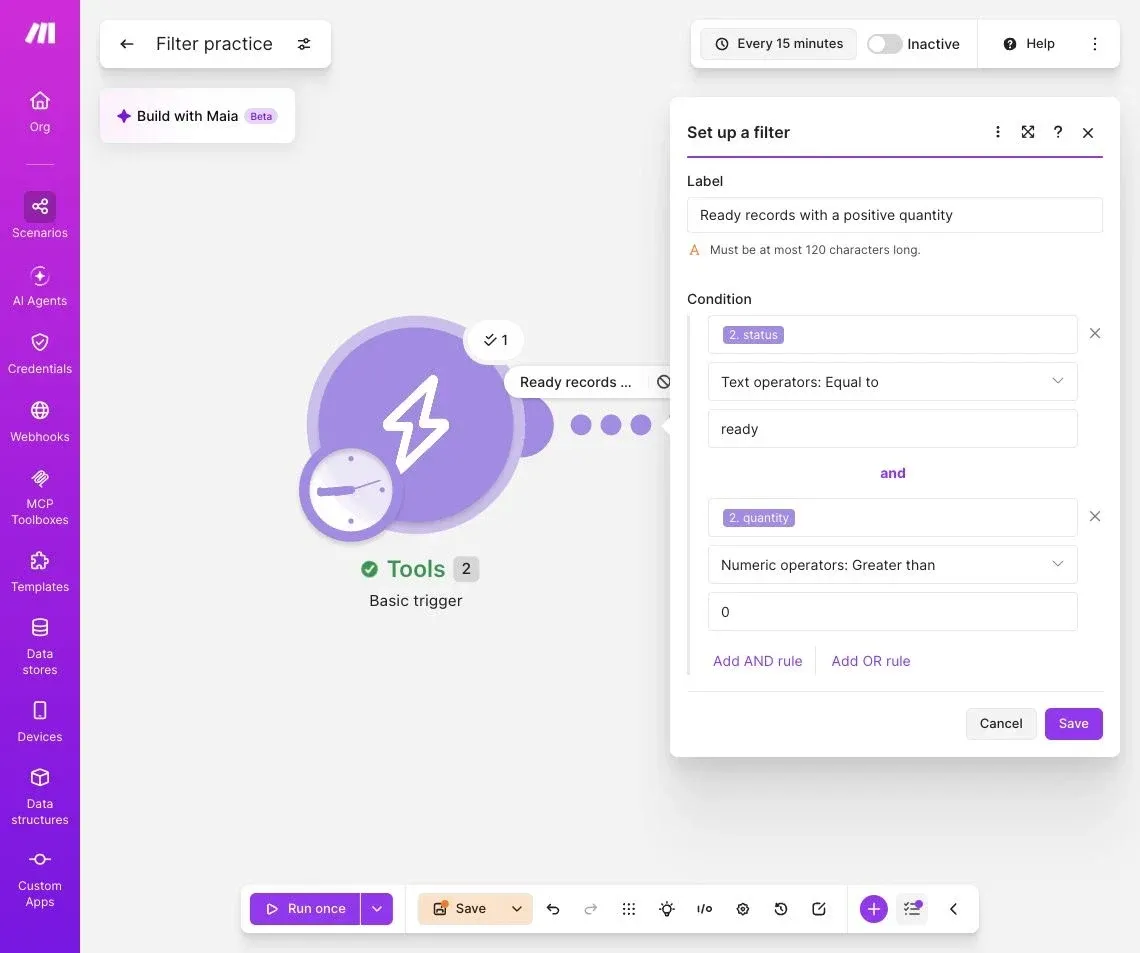Image resolution: width=1140 pixels, height=953 pixels.
Task: Click the lightbulb explain flow icon
Action: click(667, 909)
